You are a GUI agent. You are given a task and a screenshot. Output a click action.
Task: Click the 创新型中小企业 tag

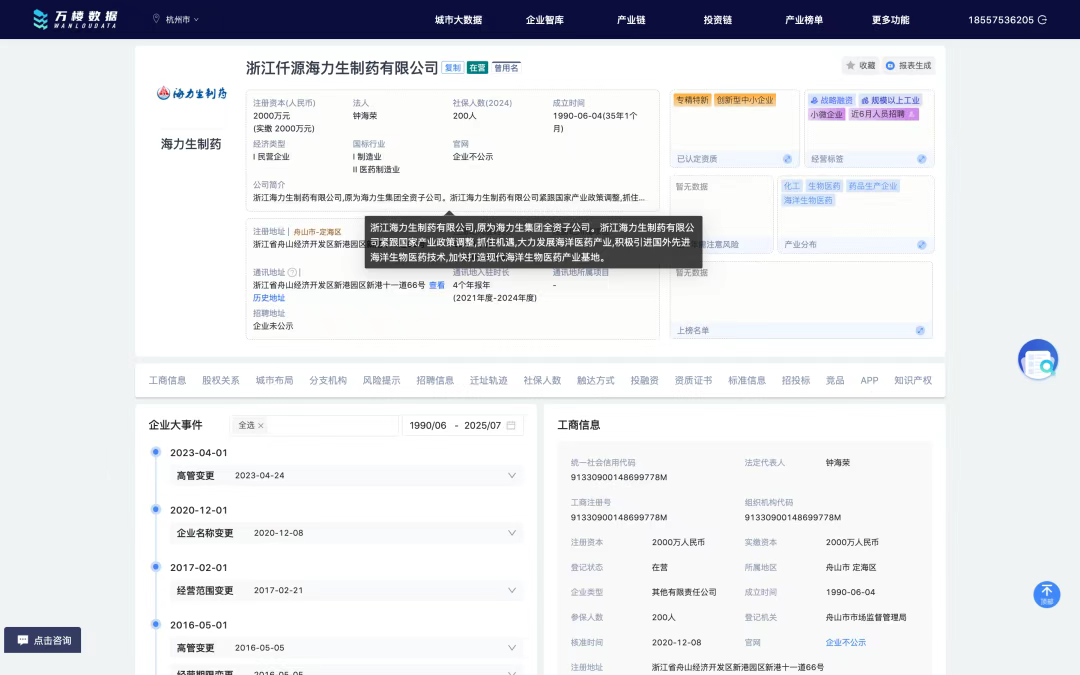[x=745, y=100]
